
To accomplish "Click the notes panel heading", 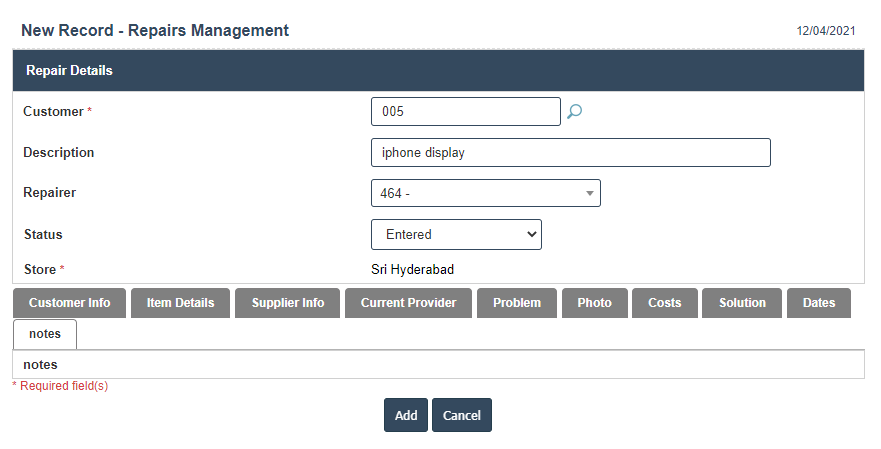I will tap(41, 365).
